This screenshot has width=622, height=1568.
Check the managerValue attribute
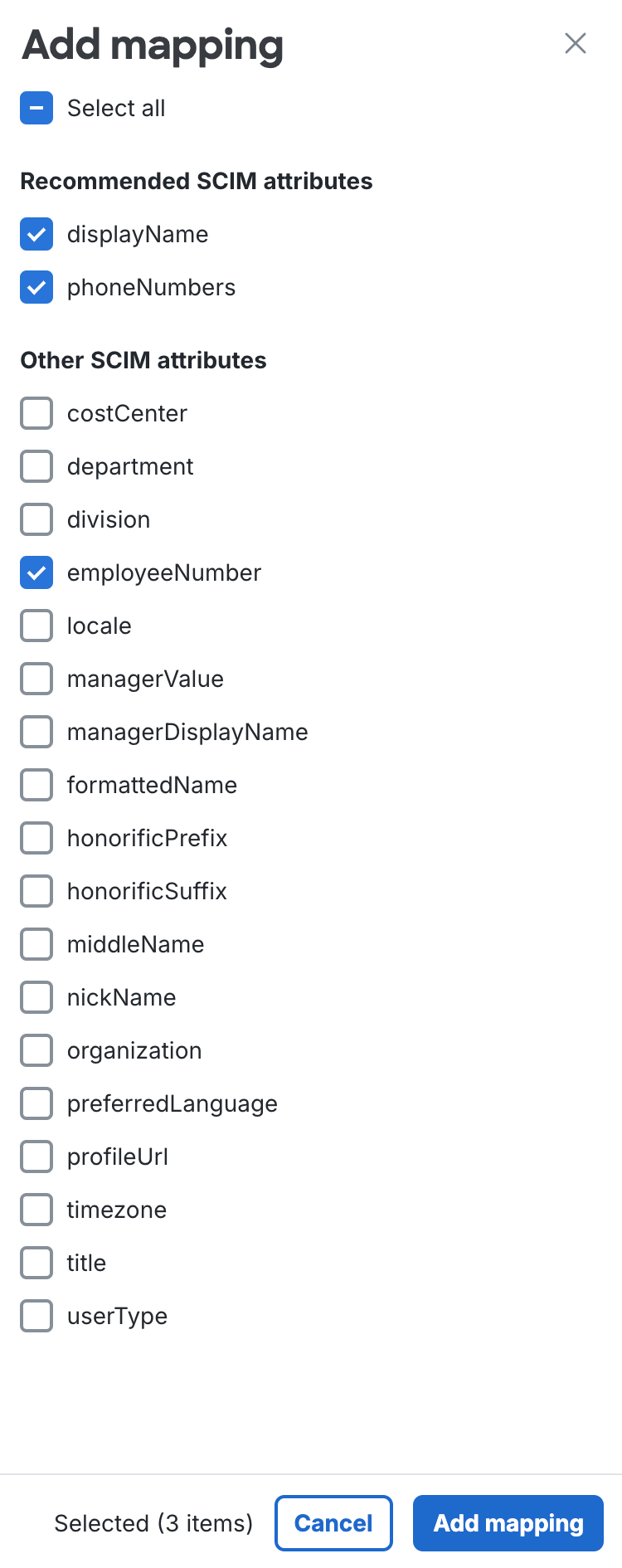pyautogui.click(x=36, y=679)
